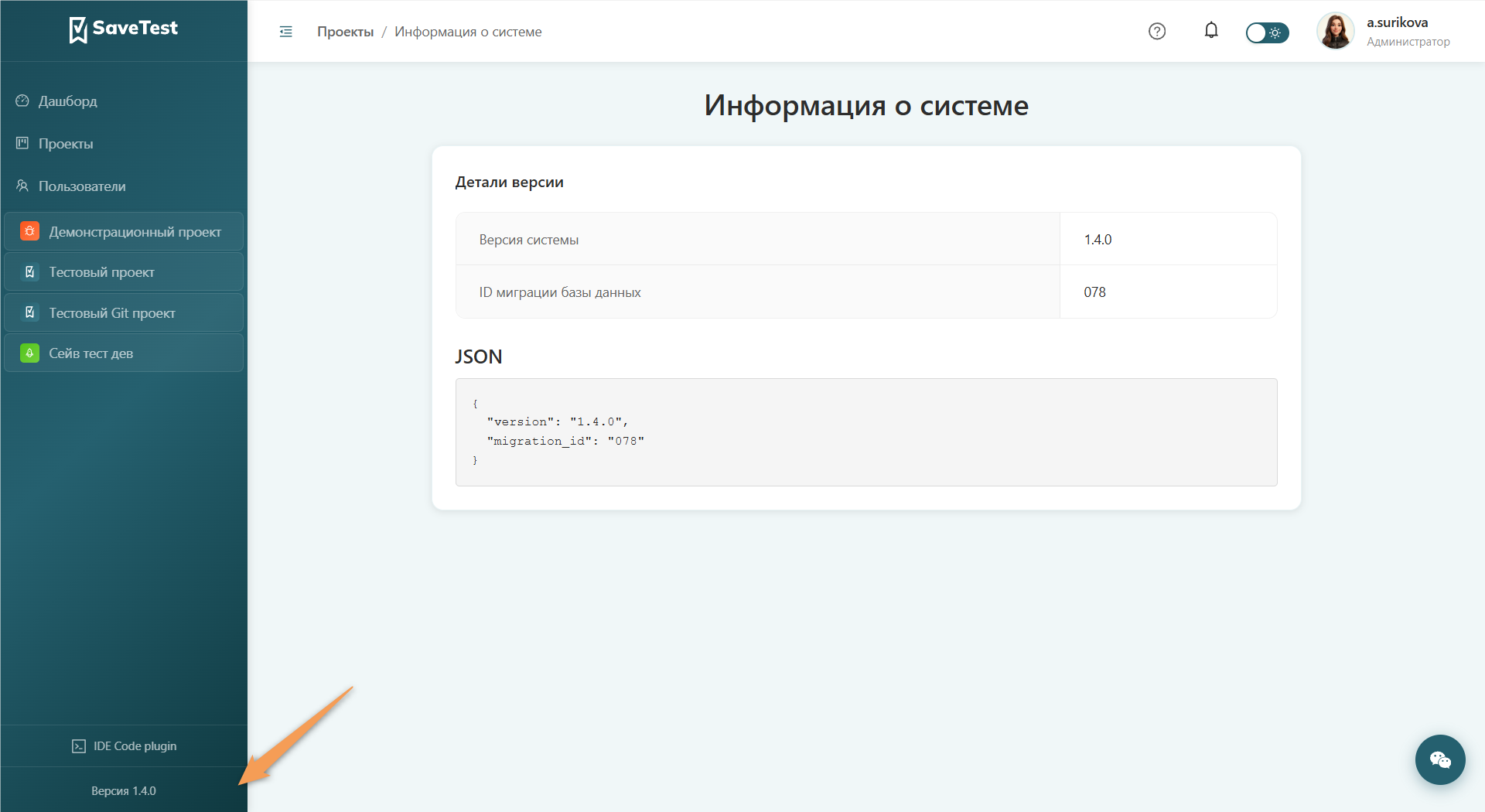Click the 078 migration value cell
The width and height of the screenshot is (1485, 812).
[1168, 292]
